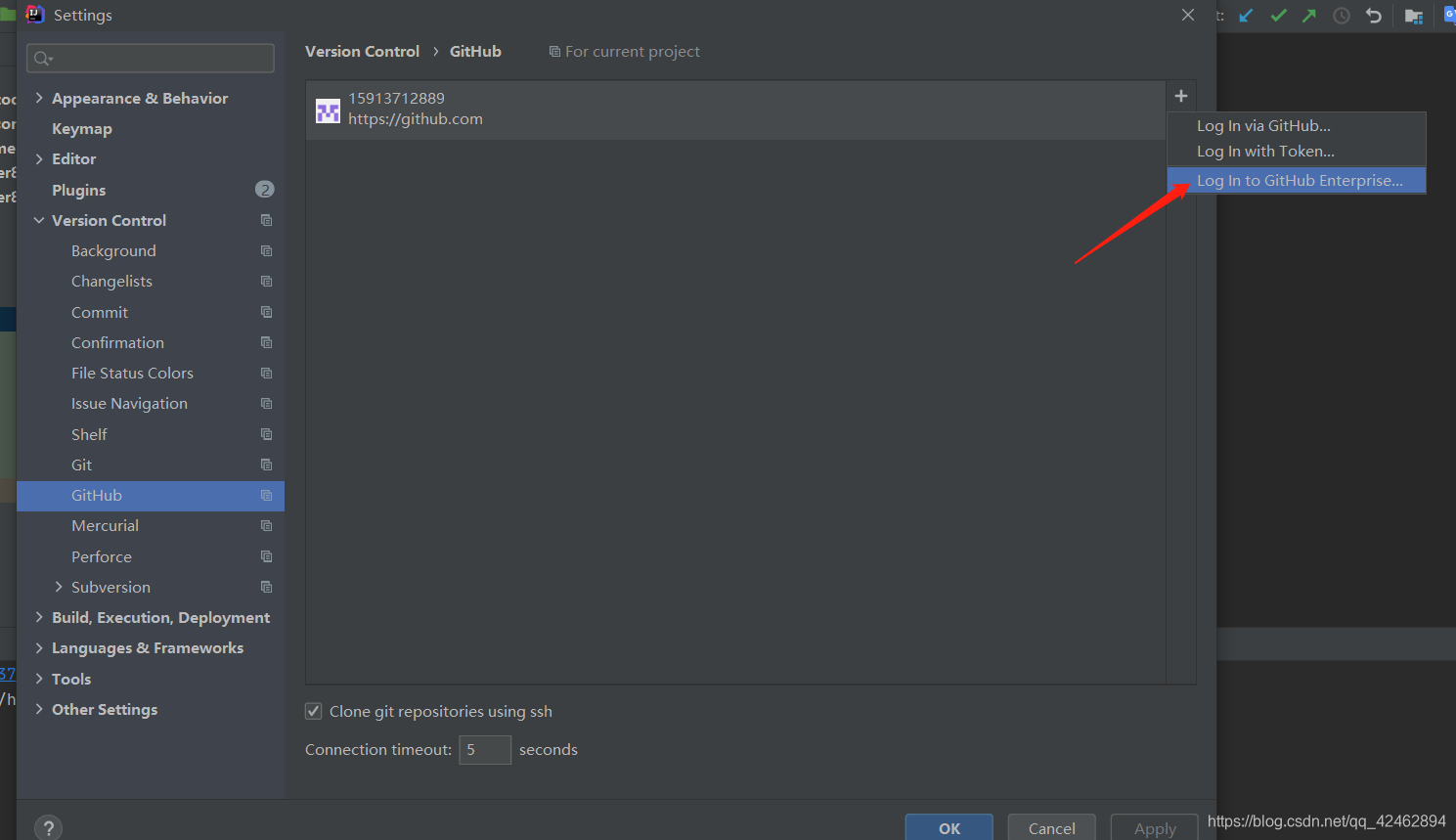Select Confirmation settings item

[x=117, y=342]
